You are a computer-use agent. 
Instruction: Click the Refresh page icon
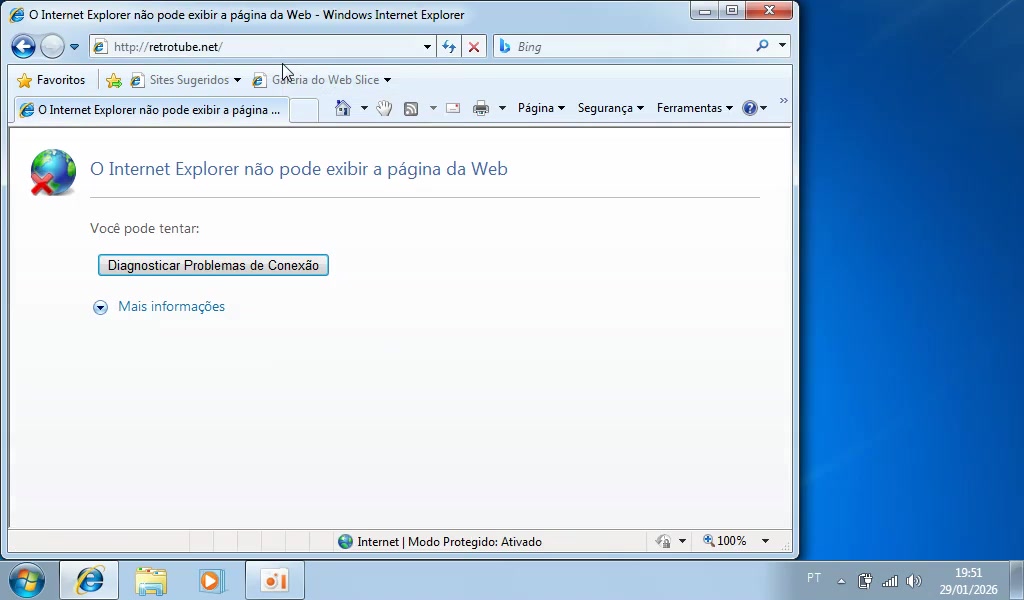(x=449, y=46)
